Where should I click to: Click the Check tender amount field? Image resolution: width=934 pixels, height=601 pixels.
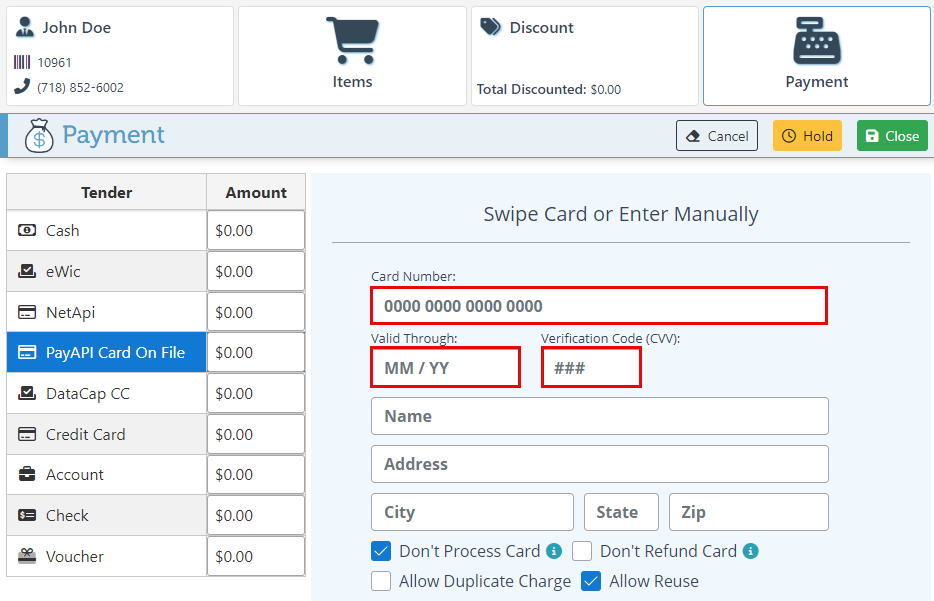point(256,516)
